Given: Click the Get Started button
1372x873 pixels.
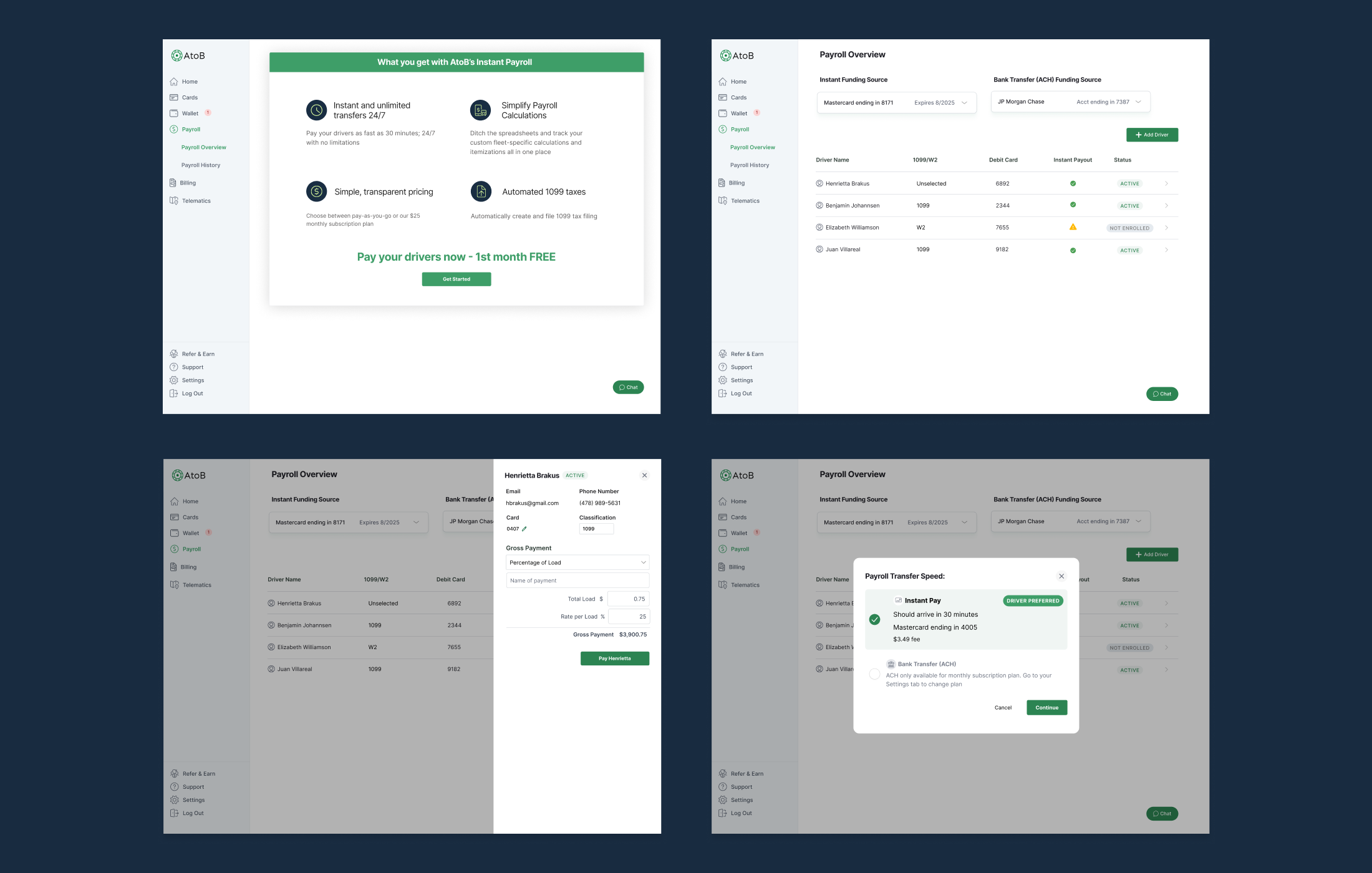Looking at the screenshot, I should 456,279.
